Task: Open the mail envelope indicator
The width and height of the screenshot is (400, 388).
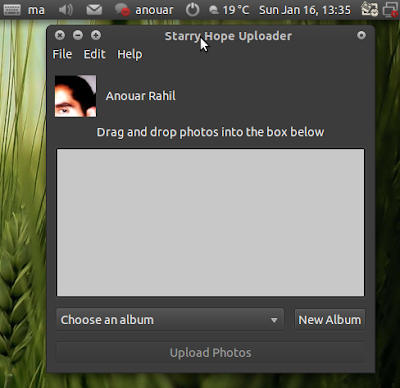Action: [x=94, y=10]
